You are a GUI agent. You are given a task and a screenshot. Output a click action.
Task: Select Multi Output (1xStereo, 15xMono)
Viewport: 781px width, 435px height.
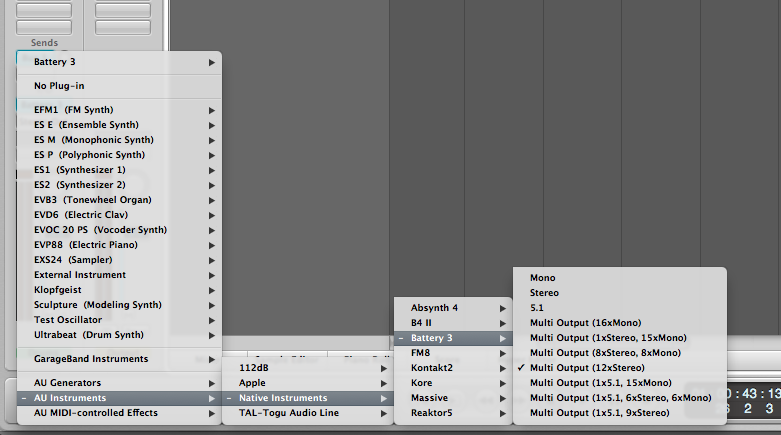click(x=620, y=338)
